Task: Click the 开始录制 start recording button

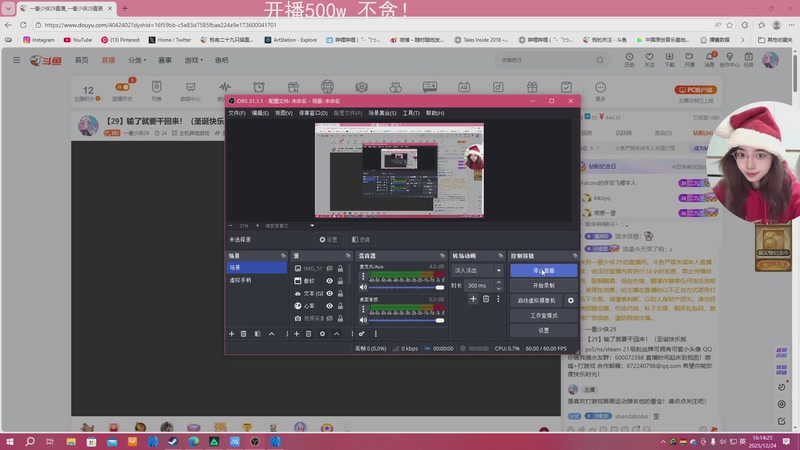Action: [543, 286]
